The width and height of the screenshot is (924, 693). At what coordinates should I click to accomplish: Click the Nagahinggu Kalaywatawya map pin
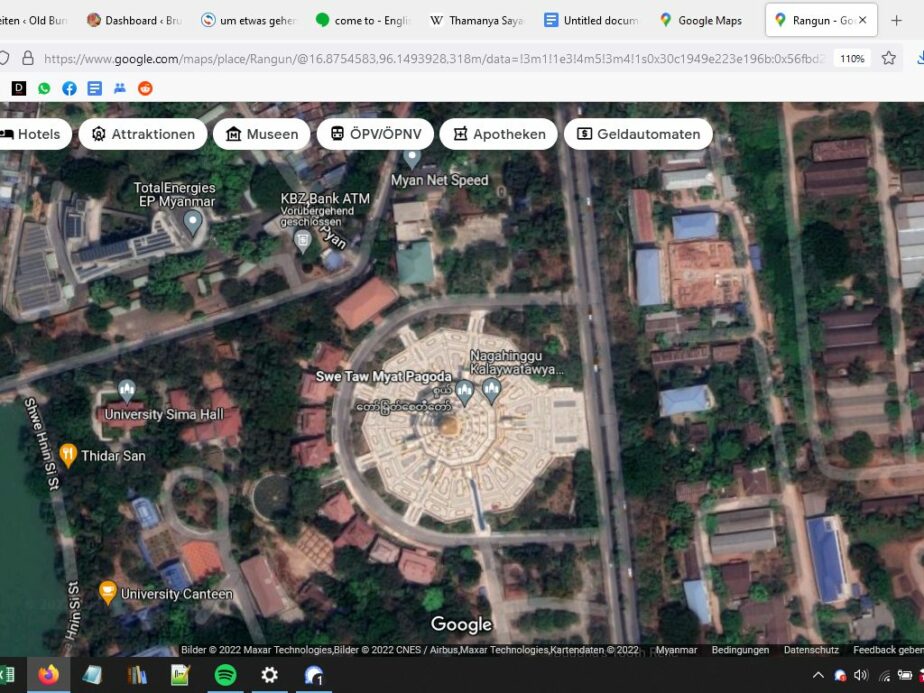click(x=490, y=390)
